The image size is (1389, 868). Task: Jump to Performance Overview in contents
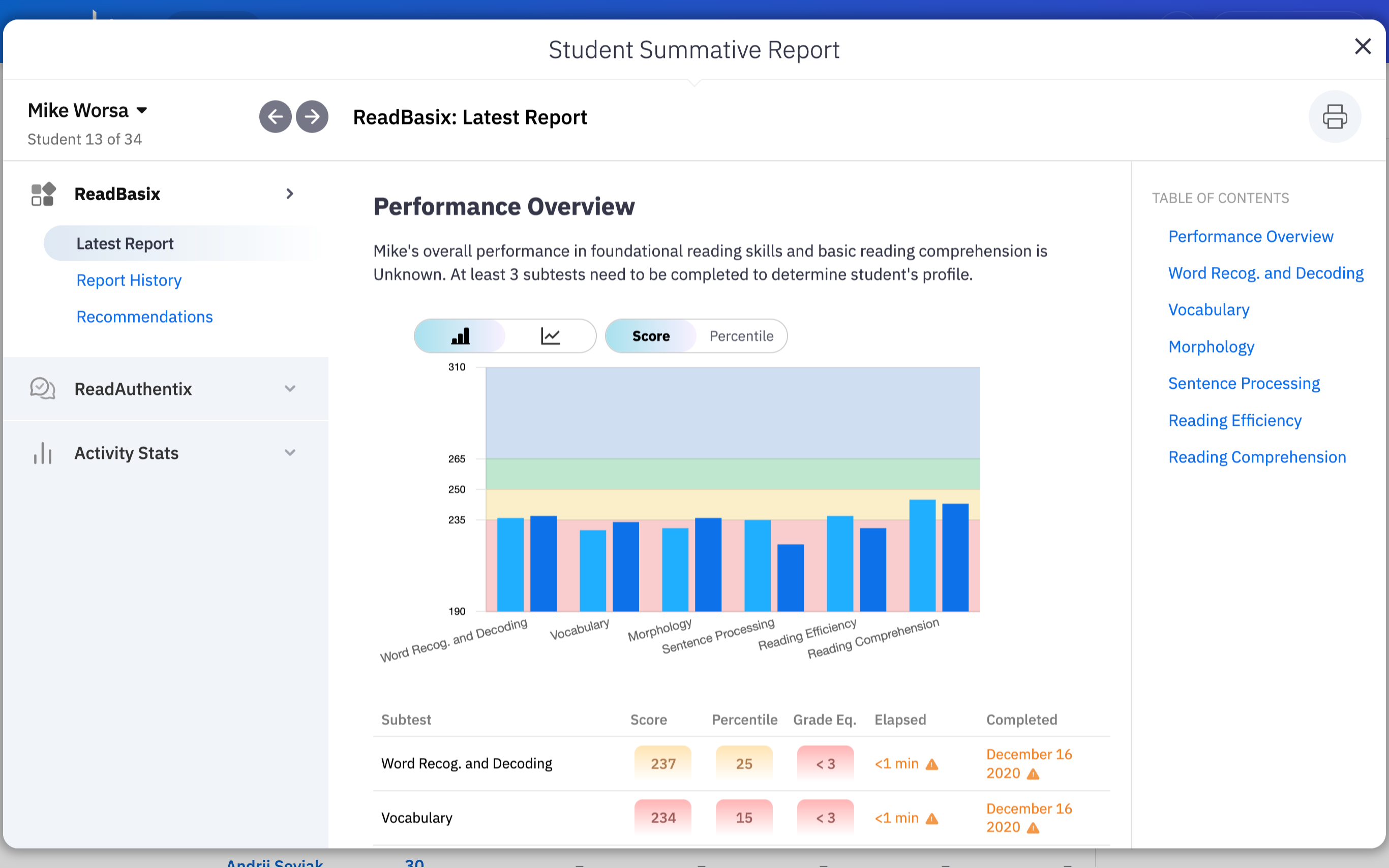click(1251, 236)
